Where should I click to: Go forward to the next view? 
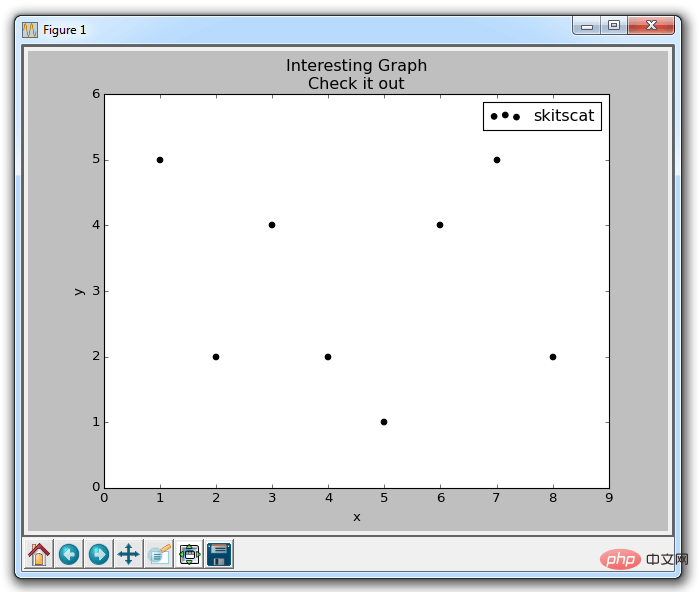point(99,554)
